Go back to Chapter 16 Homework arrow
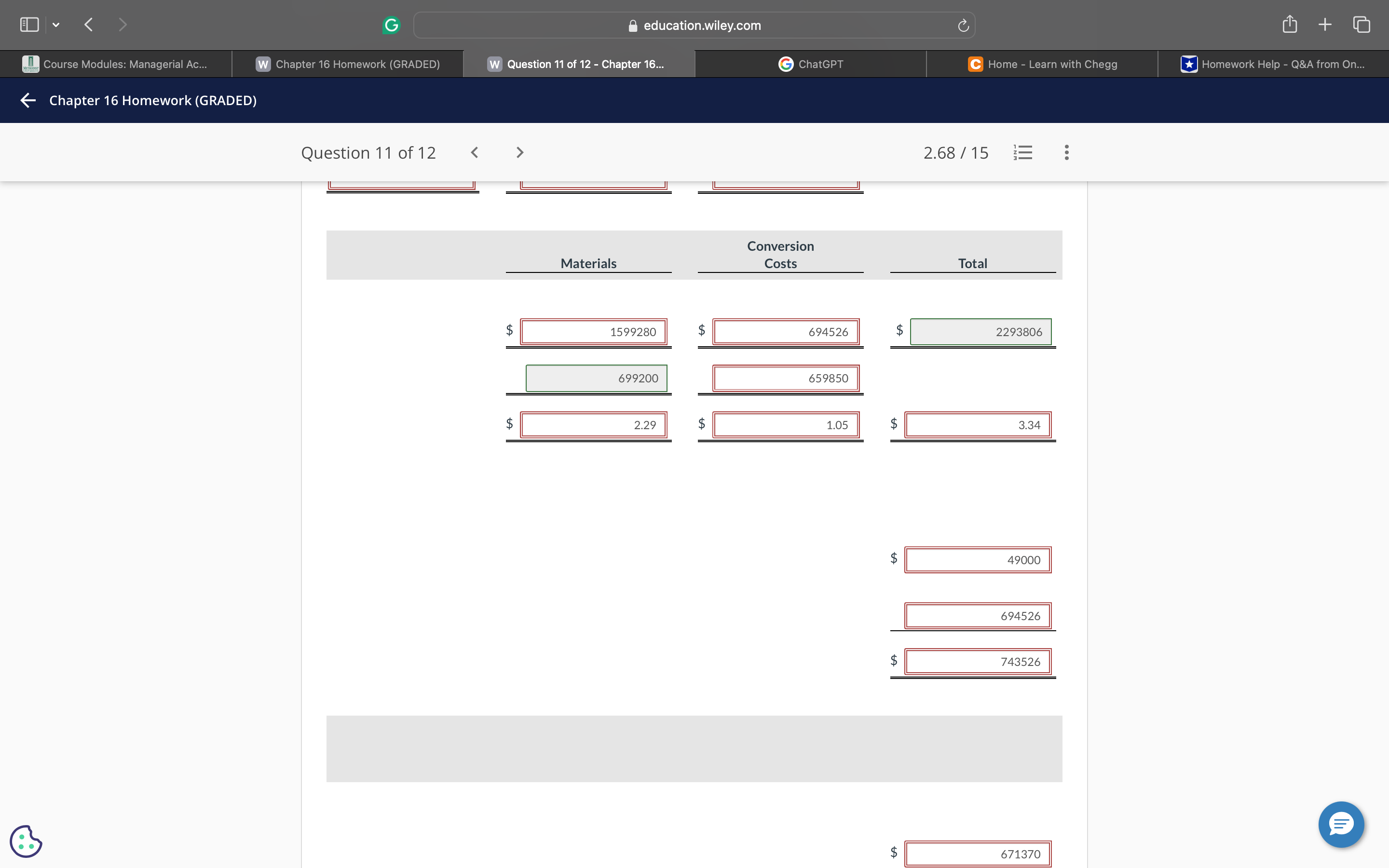Image resolution: width=1389 pixels, height=868 pixels. point(27,100)
